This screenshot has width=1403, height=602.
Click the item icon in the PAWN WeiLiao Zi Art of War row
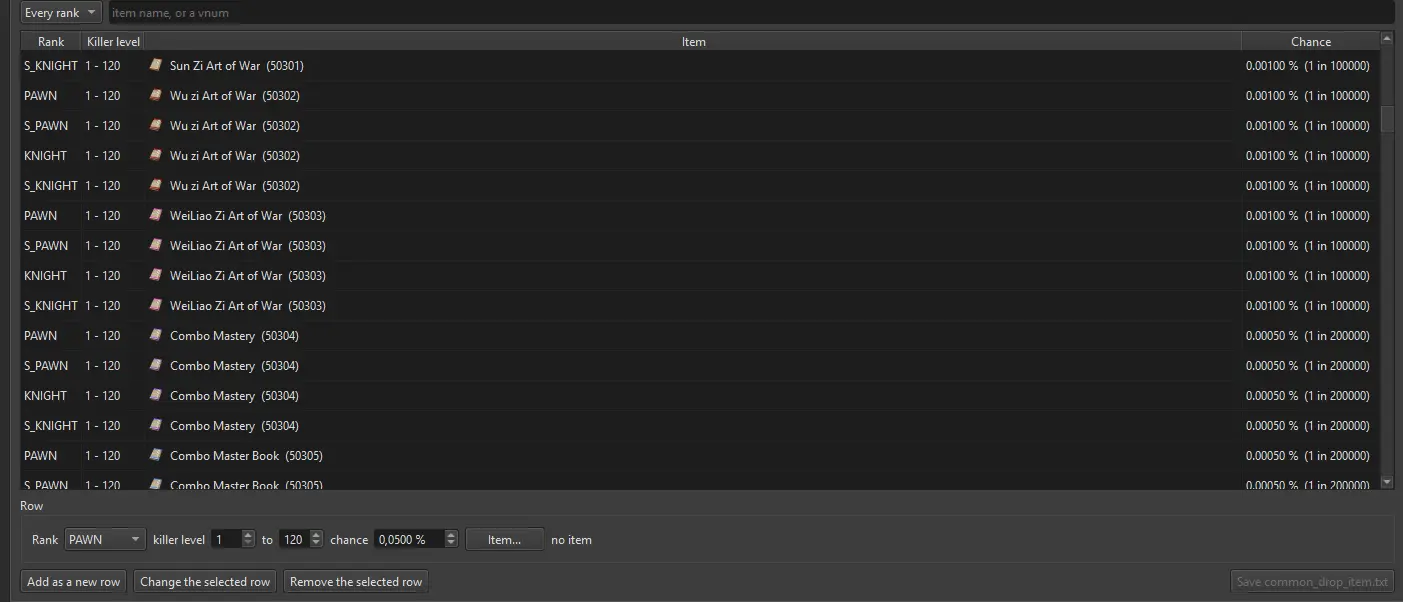(155, 215)
